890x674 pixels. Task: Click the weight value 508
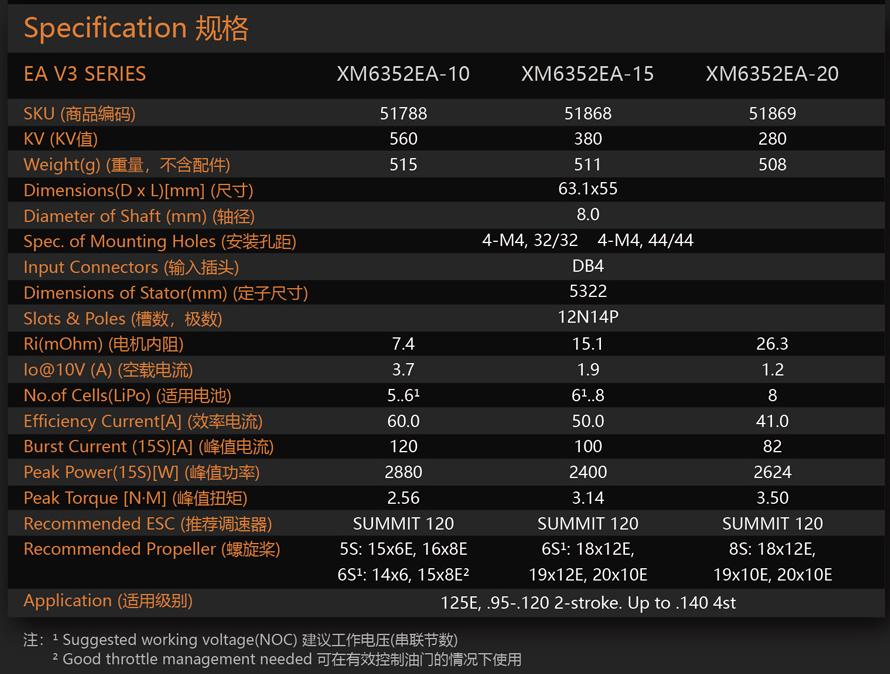click(x=772, y=164)
